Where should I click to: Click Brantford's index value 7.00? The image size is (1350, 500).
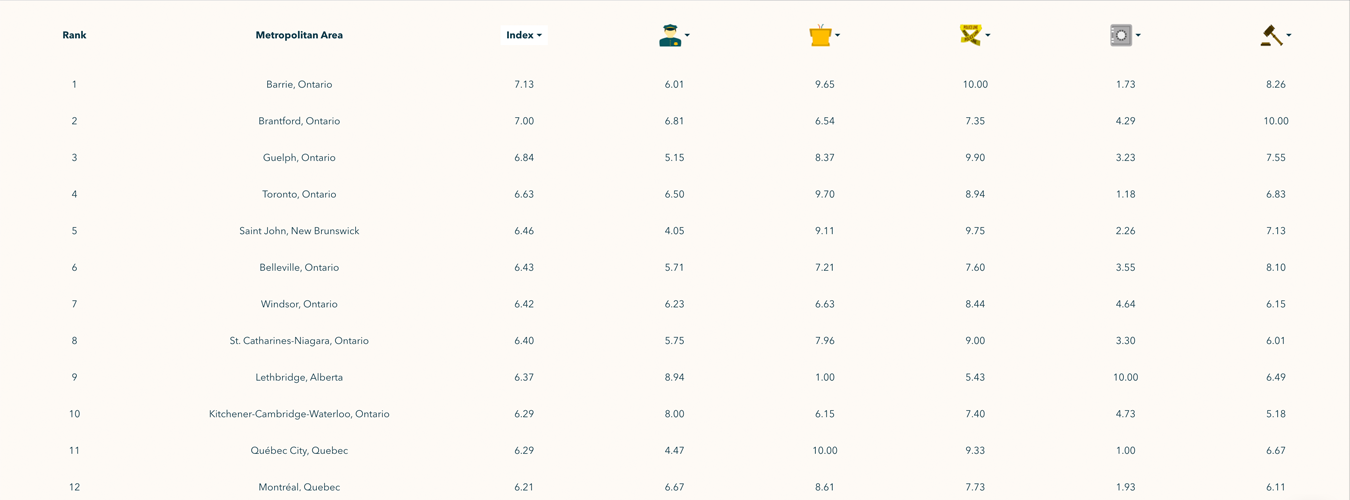click(524, 121)
